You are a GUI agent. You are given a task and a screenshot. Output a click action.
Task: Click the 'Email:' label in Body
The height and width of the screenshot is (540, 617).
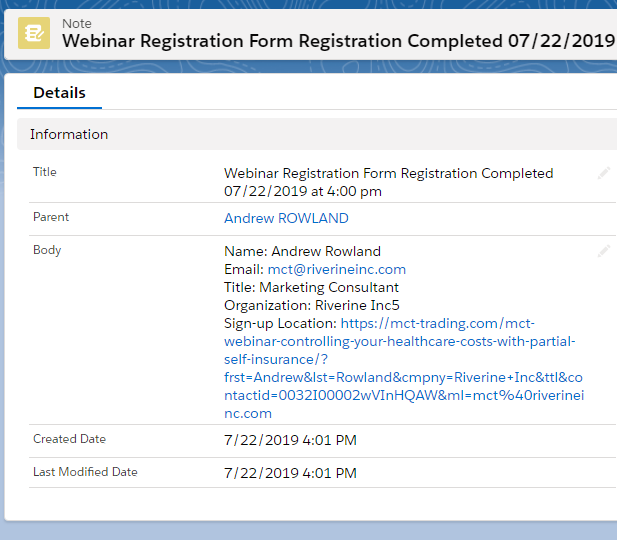click(244, 269)
